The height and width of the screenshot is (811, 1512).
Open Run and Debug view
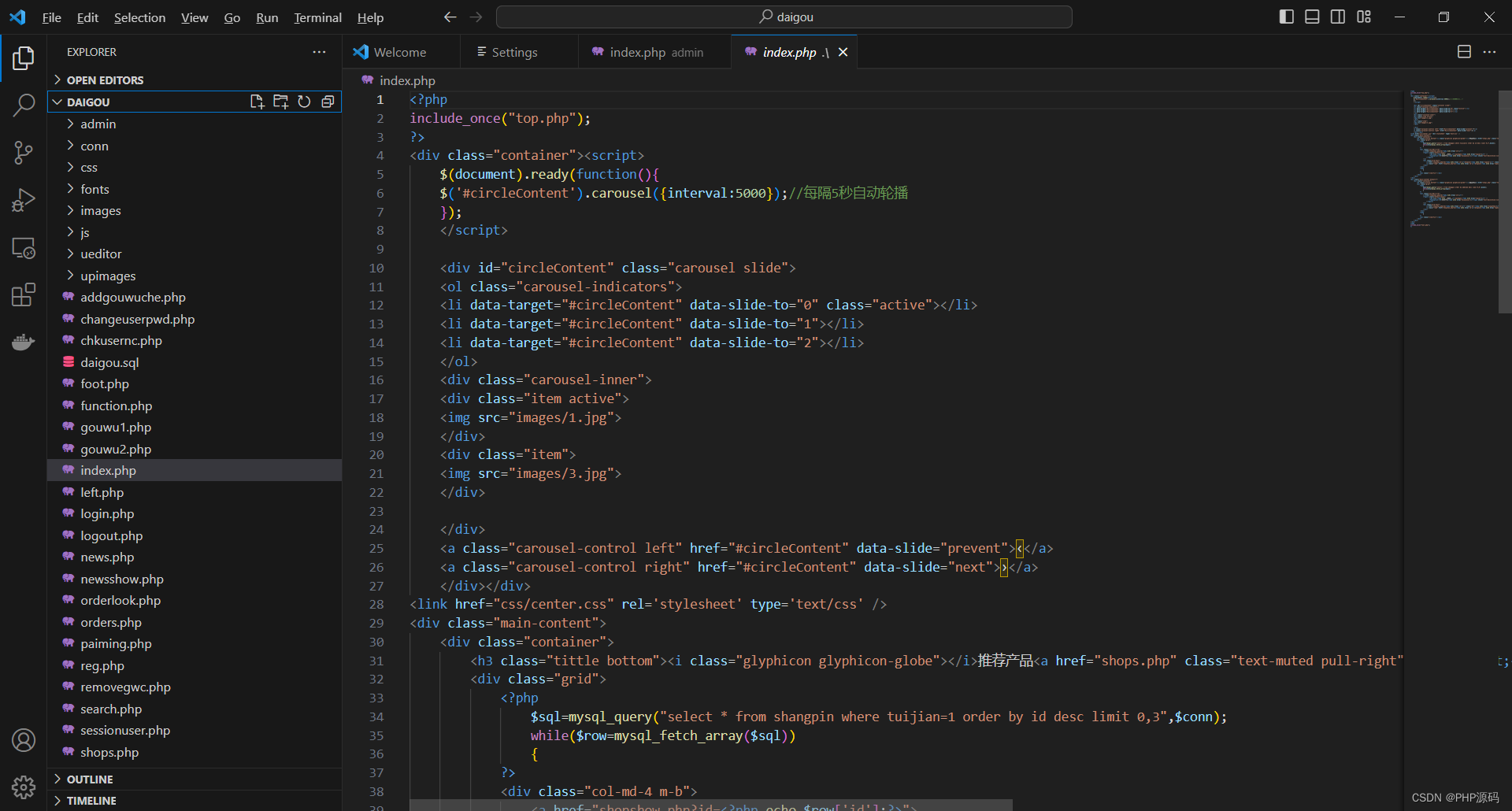tap(24, 200)
